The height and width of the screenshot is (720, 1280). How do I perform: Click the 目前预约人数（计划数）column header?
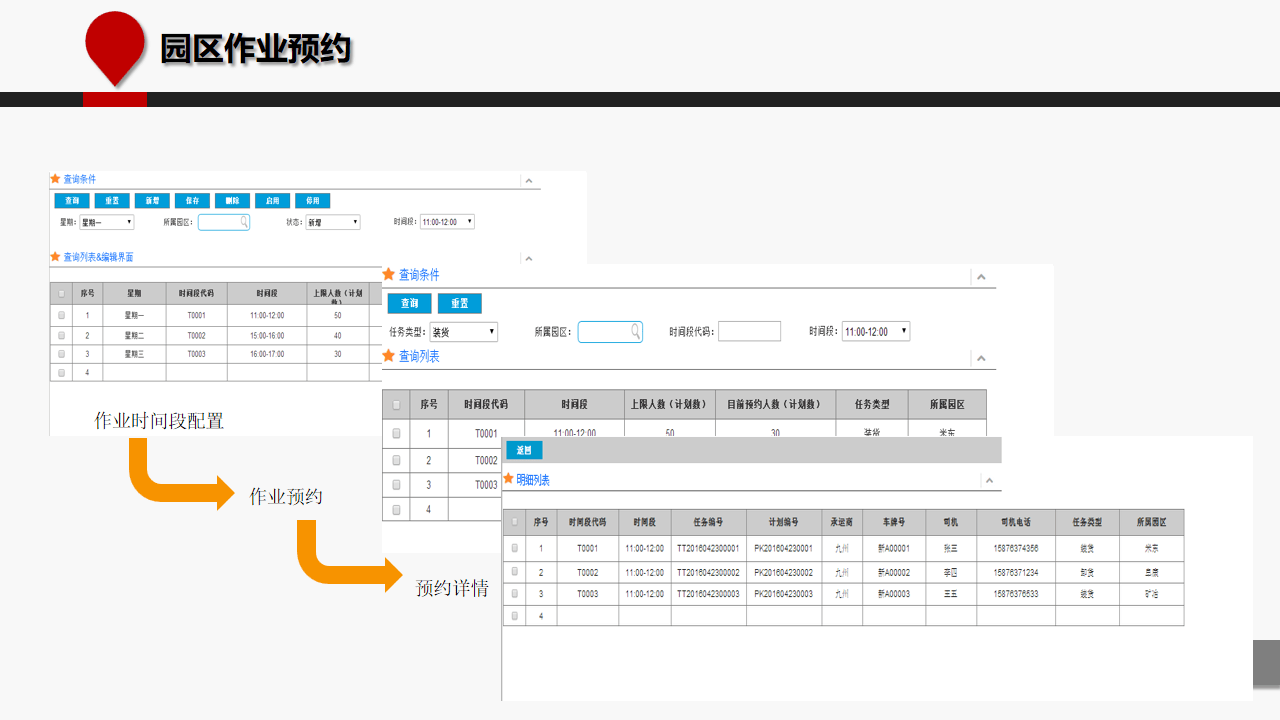click(x=776, y=405)
